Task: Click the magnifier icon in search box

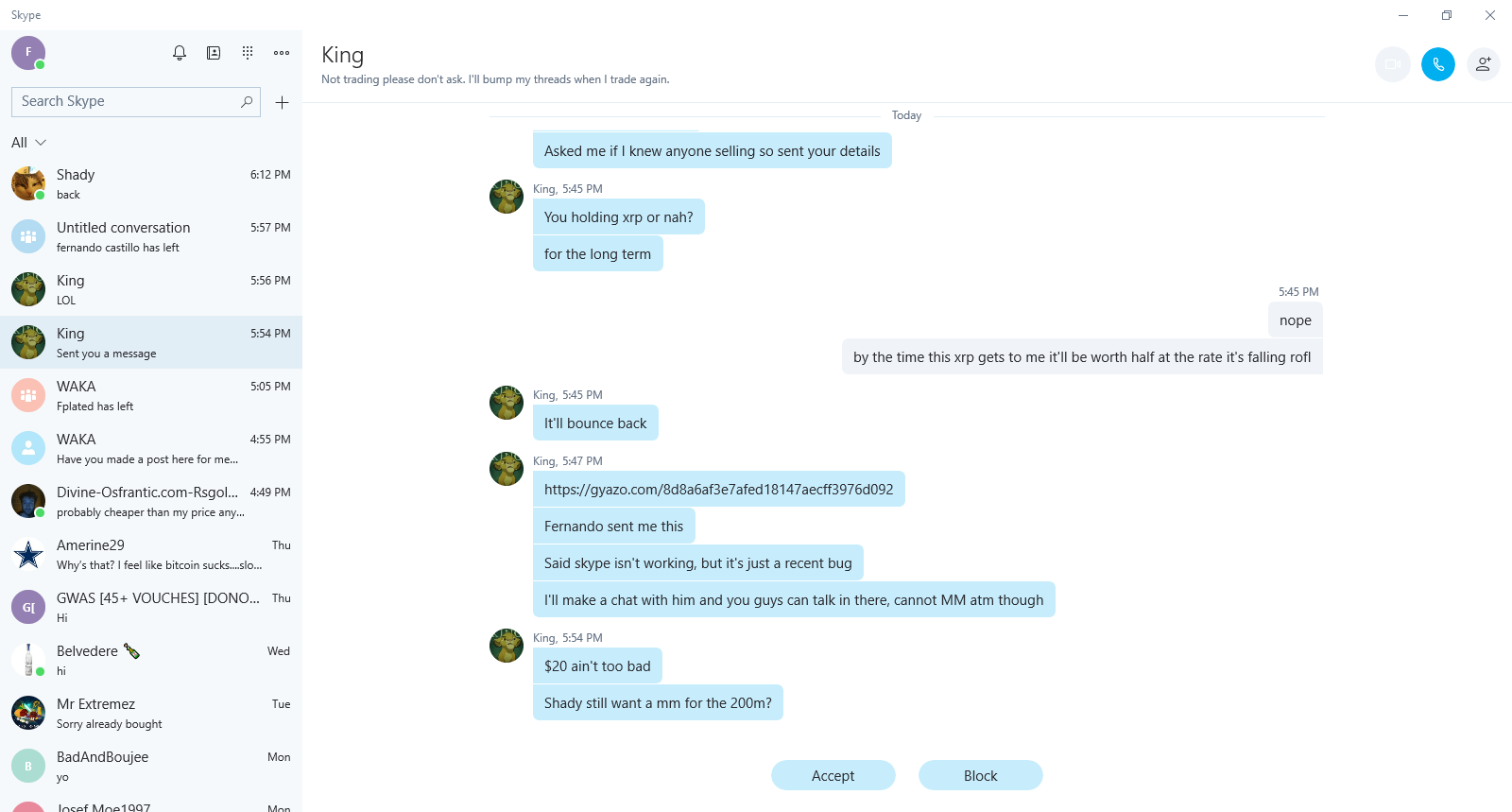Action: (247, 101)
